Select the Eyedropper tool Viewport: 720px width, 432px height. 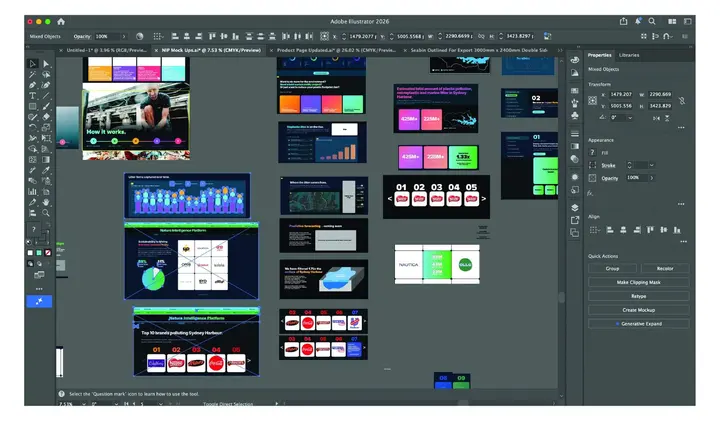[46, 170]
